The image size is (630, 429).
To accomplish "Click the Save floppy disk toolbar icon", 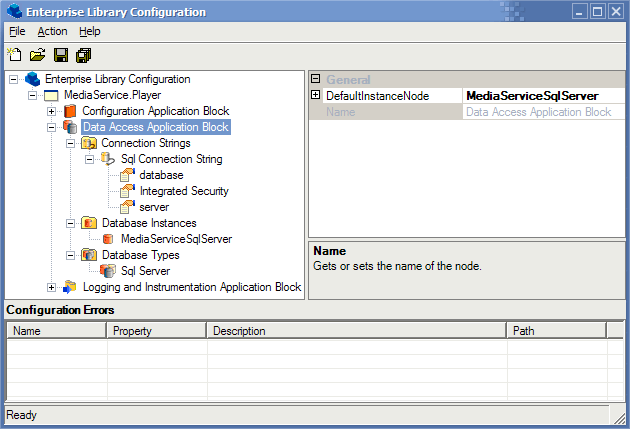I will point(61,55).
